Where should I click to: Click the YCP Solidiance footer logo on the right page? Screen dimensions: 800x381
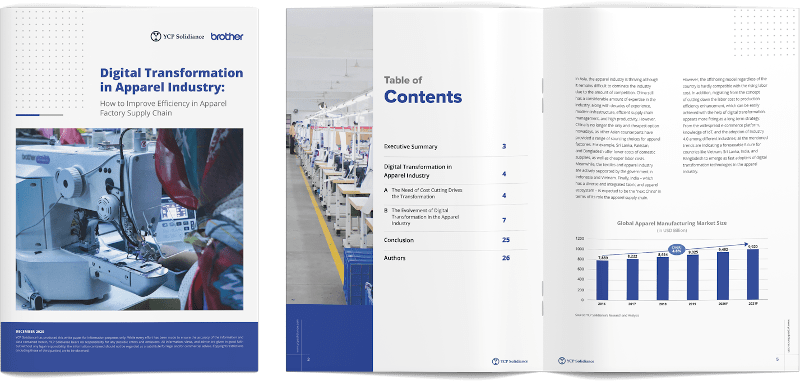coord(576,361)
